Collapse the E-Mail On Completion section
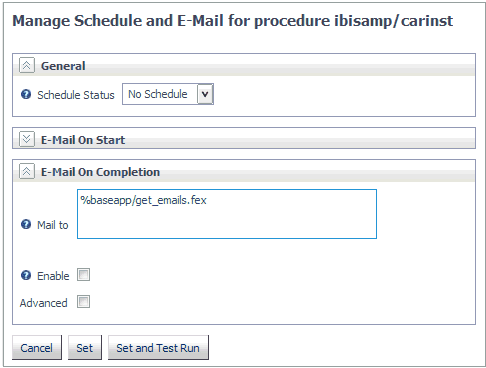Screen dimensions: 486x368 click(x=27, y=171)
